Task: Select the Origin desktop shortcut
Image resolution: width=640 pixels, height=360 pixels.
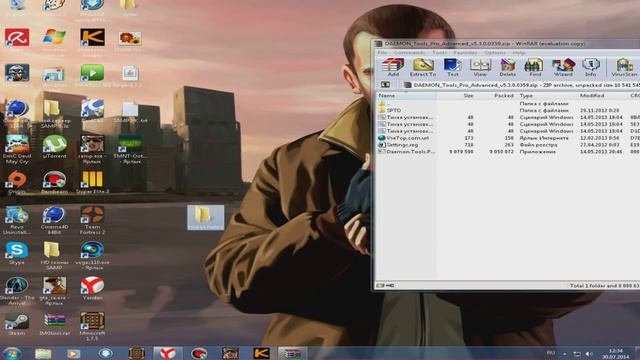Action: click(x=17, y=182)
